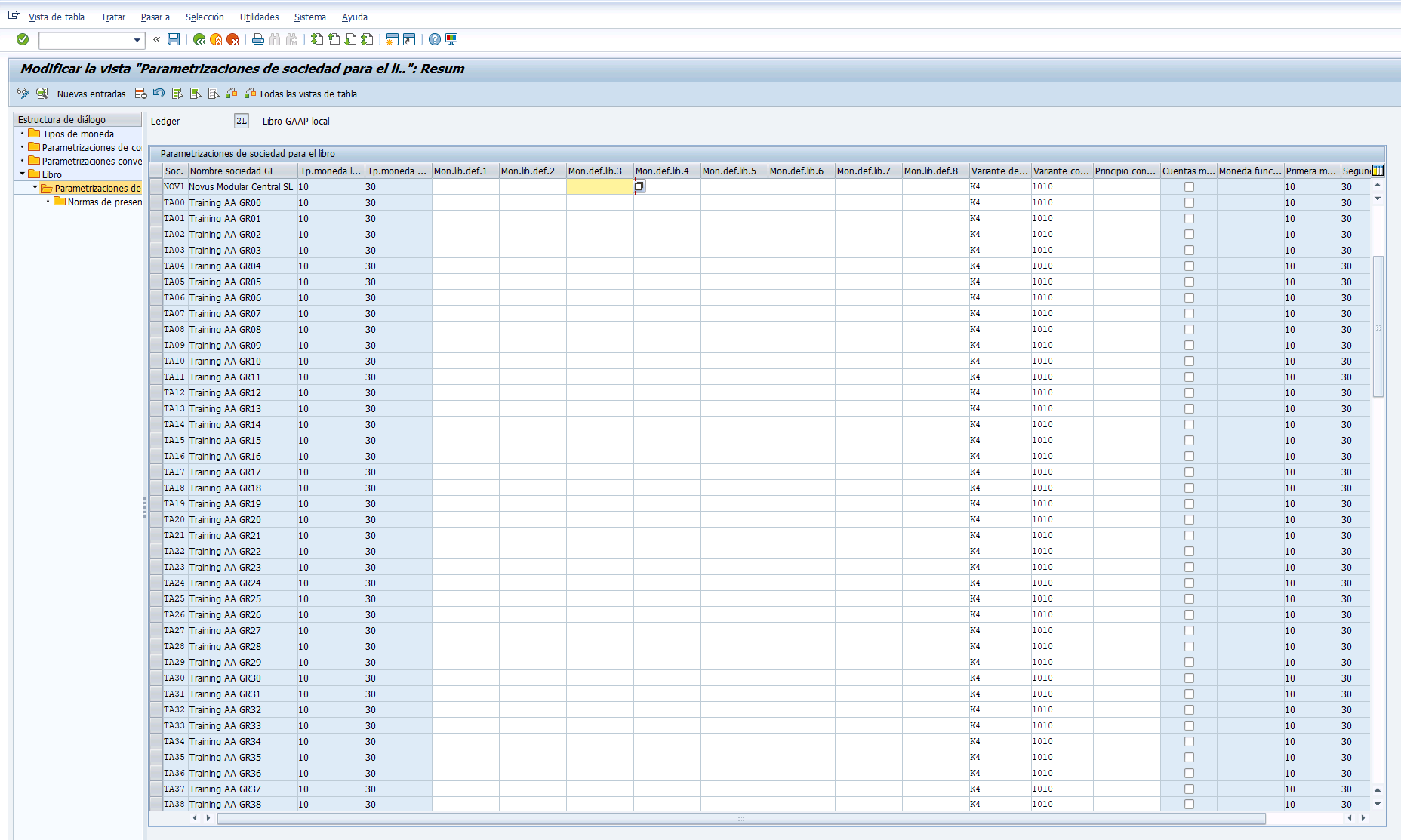Collapse the command field with chevrons
Screen dimensions: 1401x840
pyautogui.click(x=156, y=39)
